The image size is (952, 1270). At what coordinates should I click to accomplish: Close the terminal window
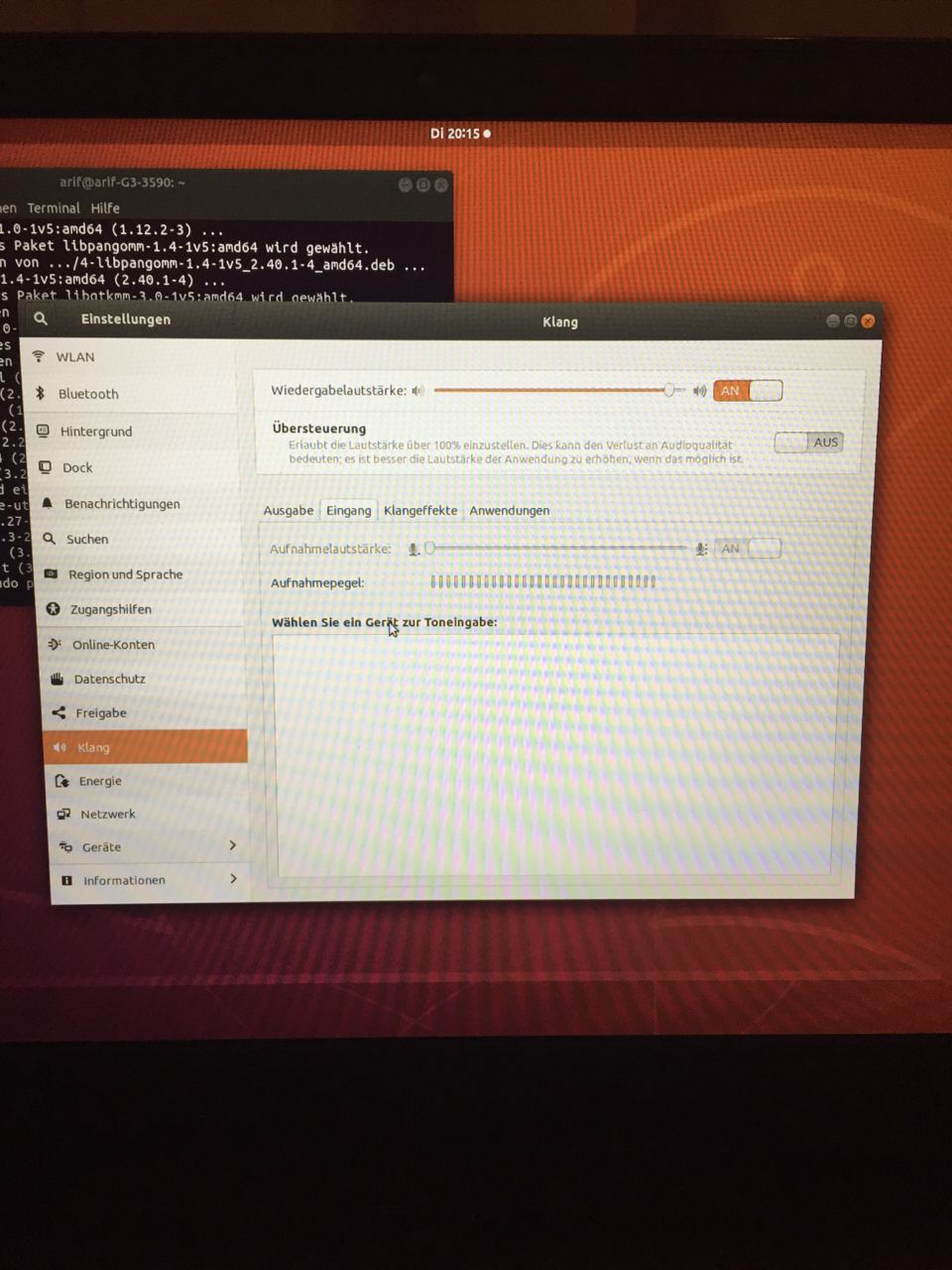tap(441, 185)
